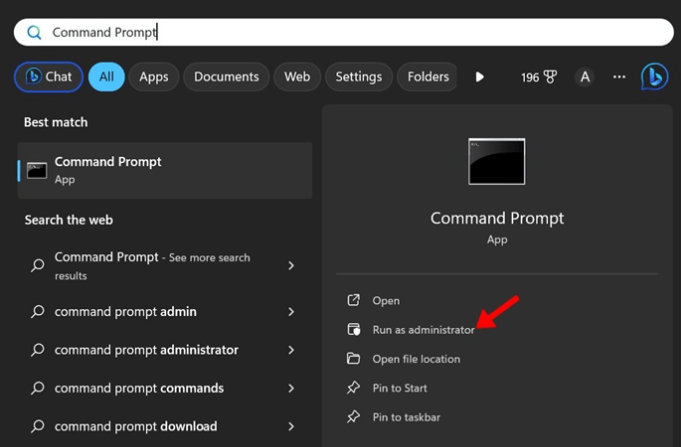681x447 pixels.
Task: Expand the 'command prompt commands' suggestion arrow
Action: pyautogui.click(x=291, y=388)
